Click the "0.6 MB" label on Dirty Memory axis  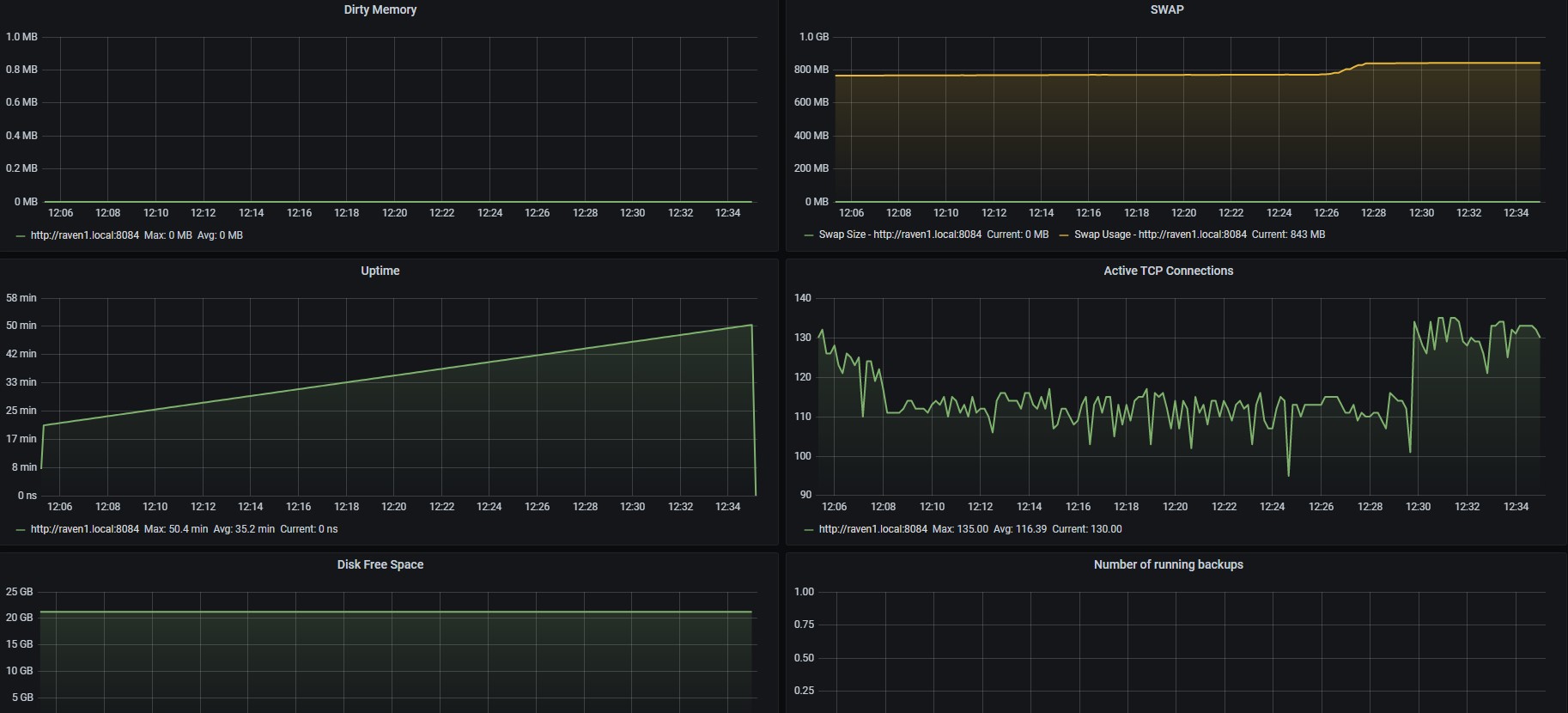click(21, 102)
